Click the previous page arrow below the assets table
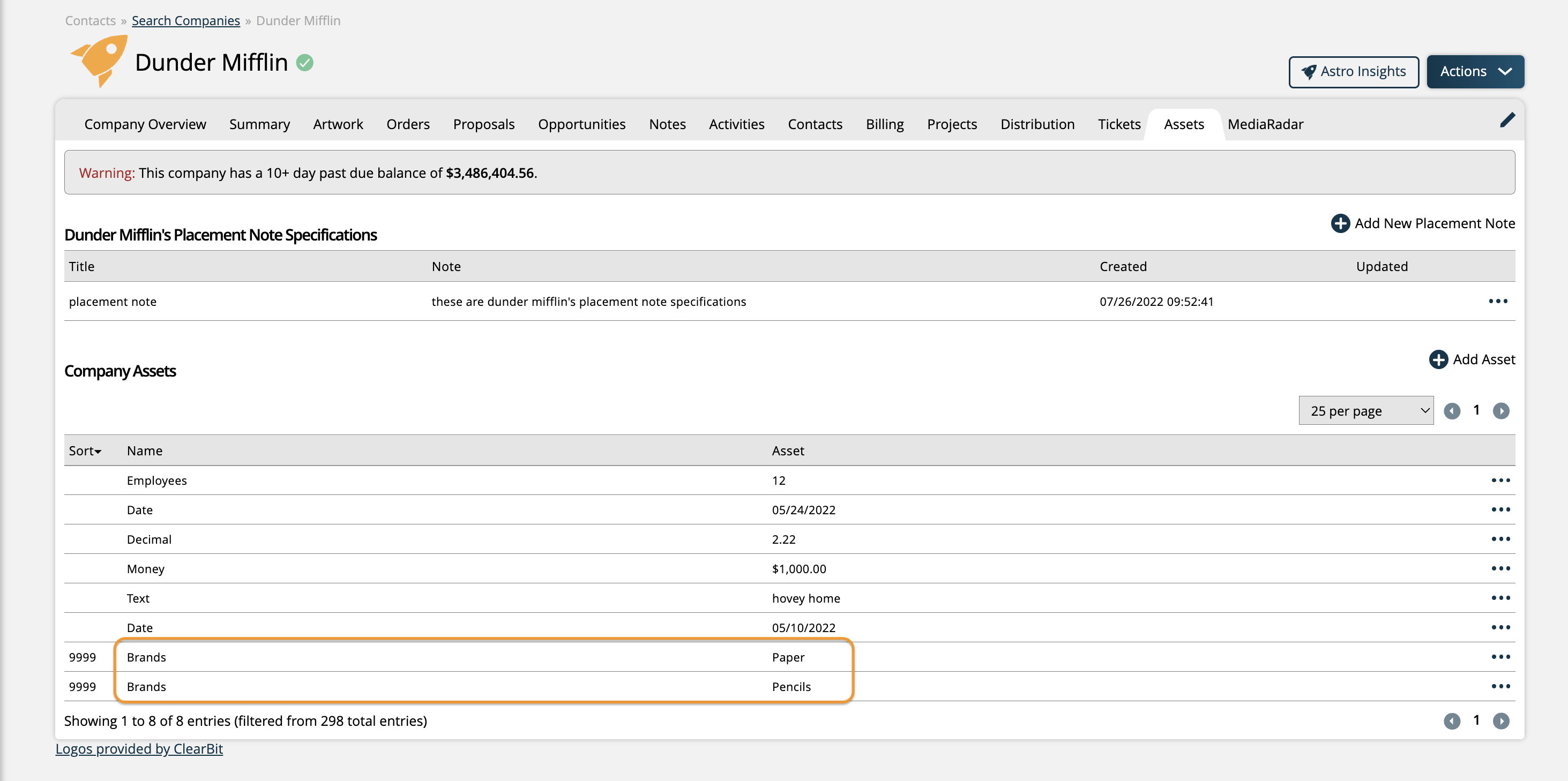Image resolution: width=1568 pixels, height=781 pixels. click(1451, 721)
